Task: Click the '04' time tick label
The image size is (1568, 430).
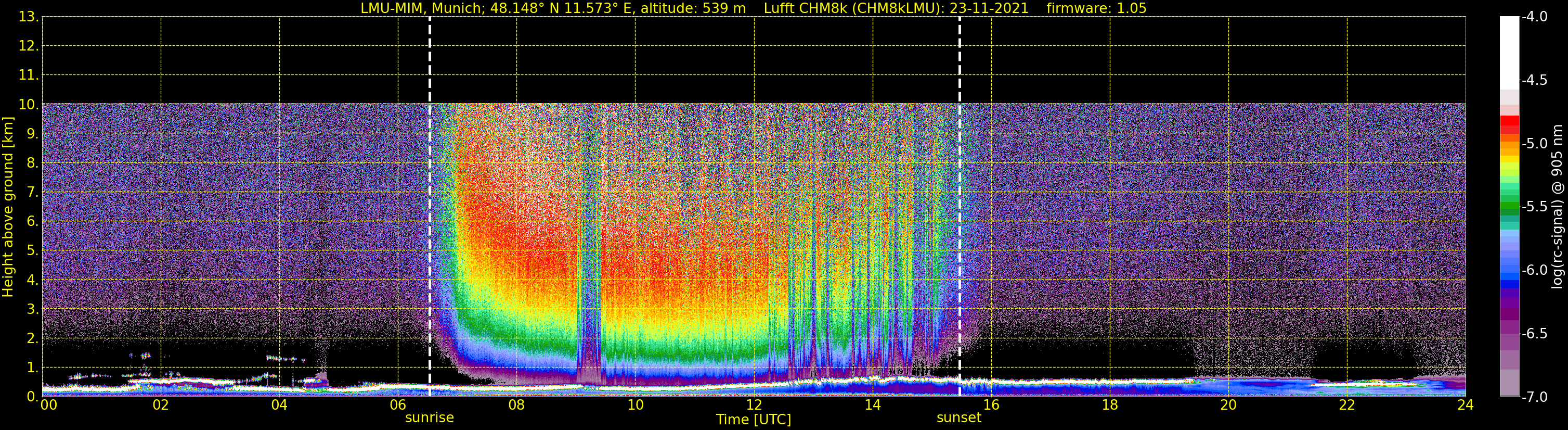Action: (x=279, y=405)
